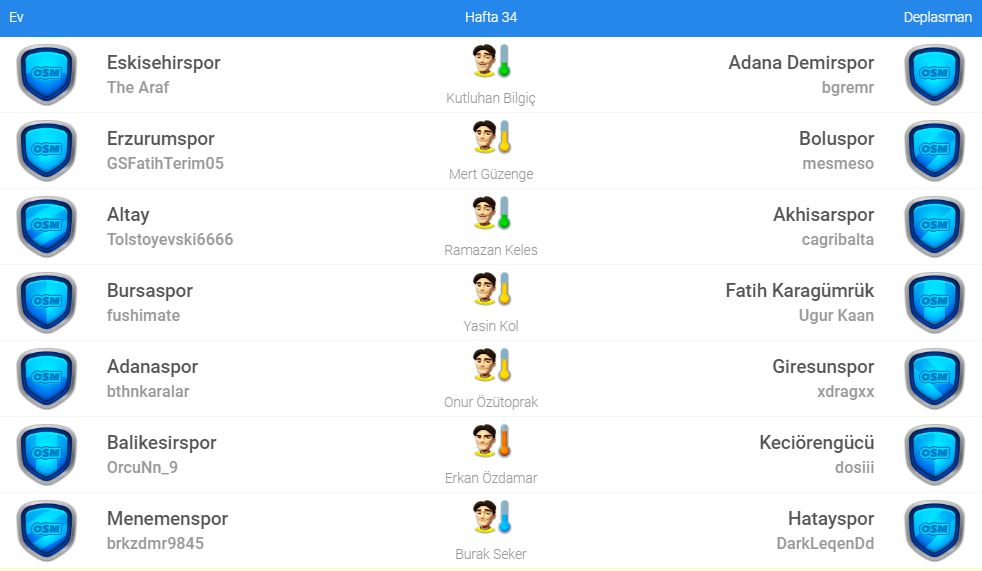Image resolution: width=982 pixels, height=571 pixels.
Task: Click Balikesirspor's home team shield badge
Action: (46, 455)
